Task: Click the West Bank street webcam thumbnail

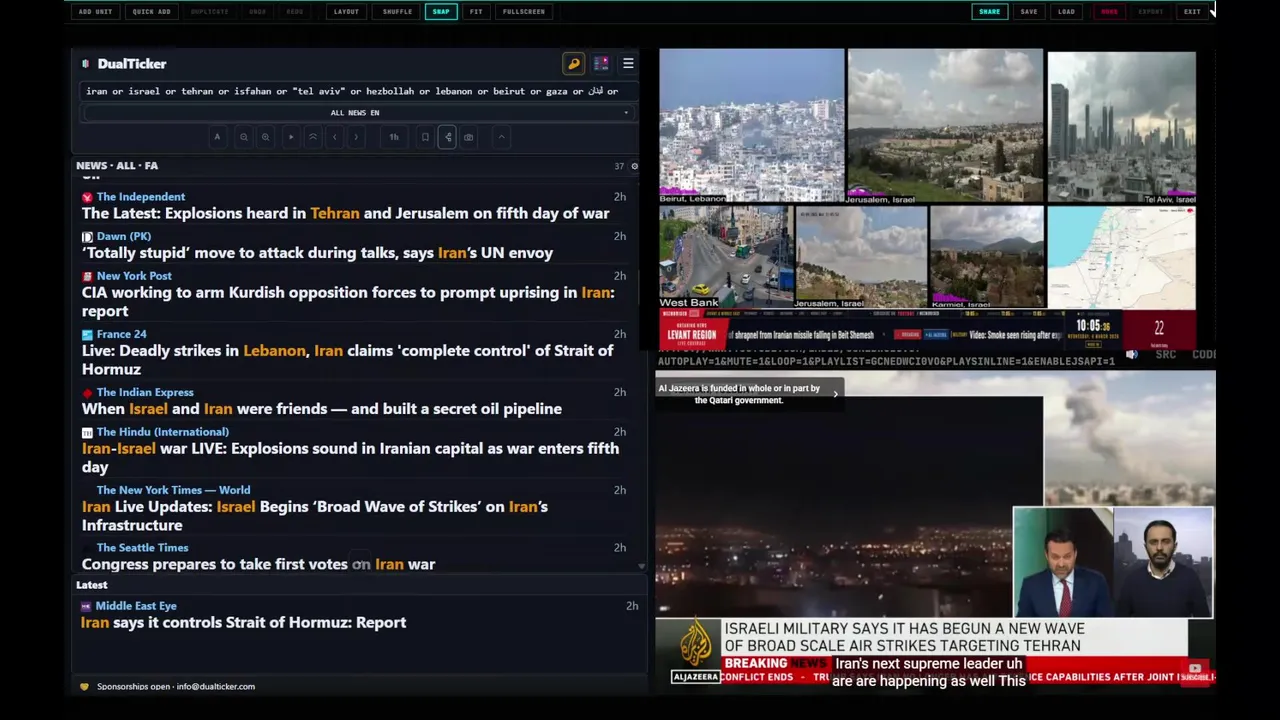Action: [726, 257]
